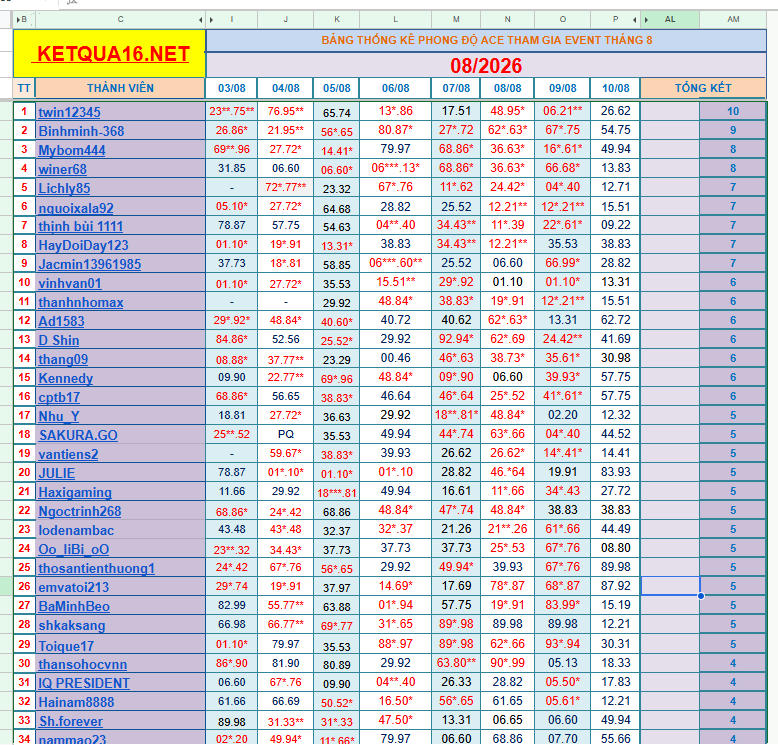The image size is (778, 745).
Task: Open twin12345 member link
Action: coord(69,112)
